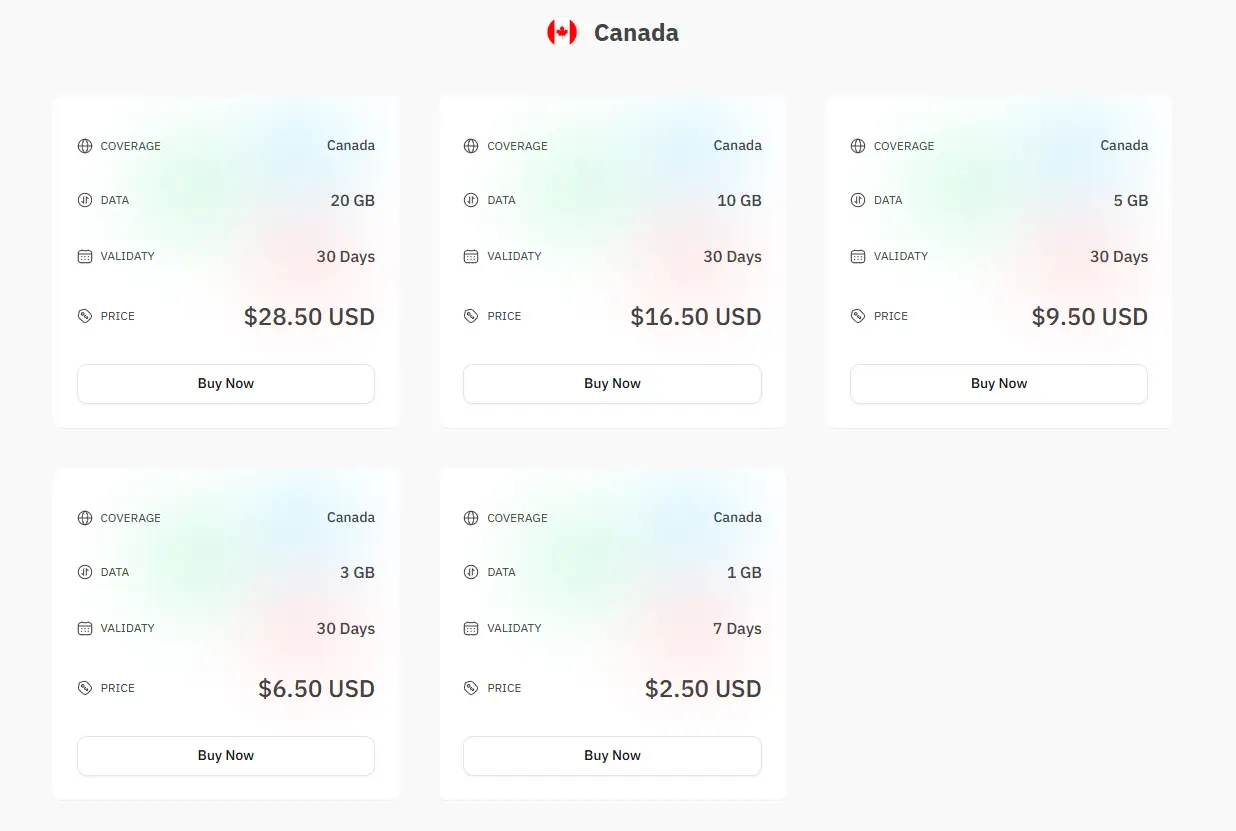This screenshot has width=1236, height=831.
Task: Click the $28.50 USD price text
Action: [x=309, y=317]
